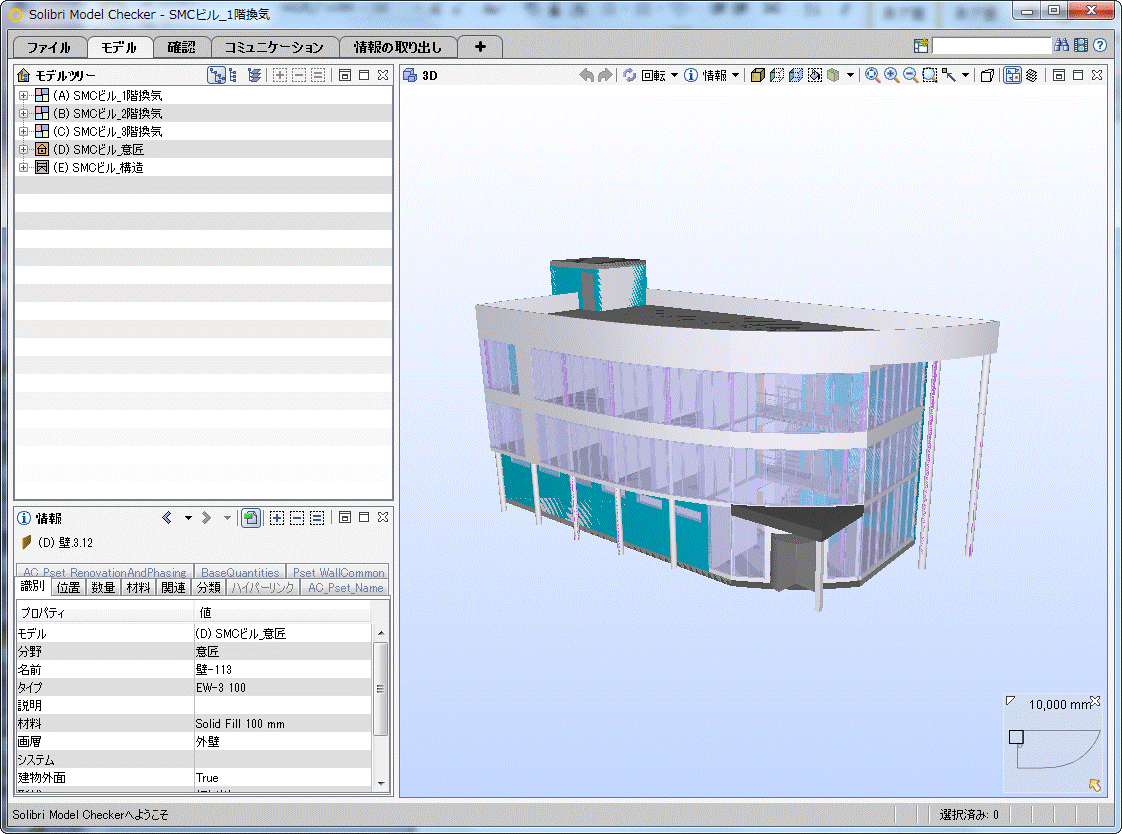Click the zoom window selection icon
The height and width of the screenshot is (834, 1122).
(930, 75)
